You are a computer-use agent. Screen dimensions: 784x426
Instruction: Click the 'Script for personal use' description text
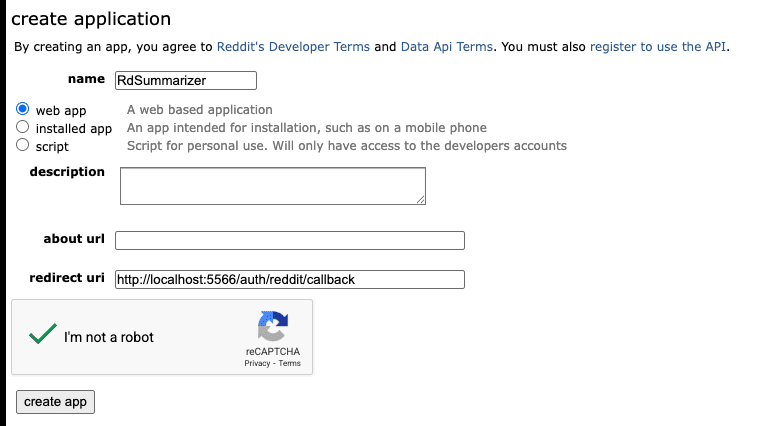pyautogui.click(x=346, y=146)
